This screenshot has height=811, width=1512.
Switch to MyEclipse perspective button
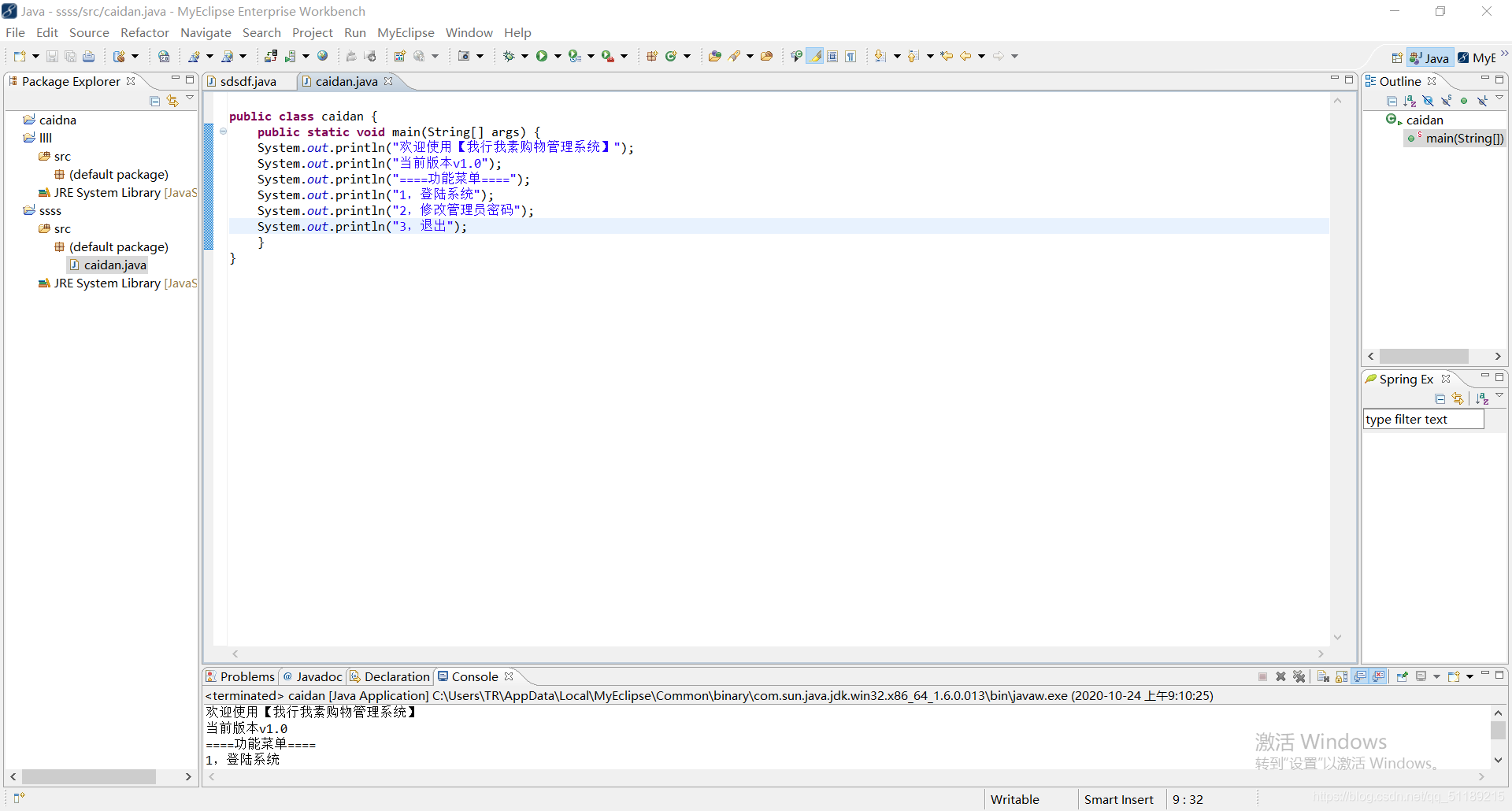pos(1477,57)
